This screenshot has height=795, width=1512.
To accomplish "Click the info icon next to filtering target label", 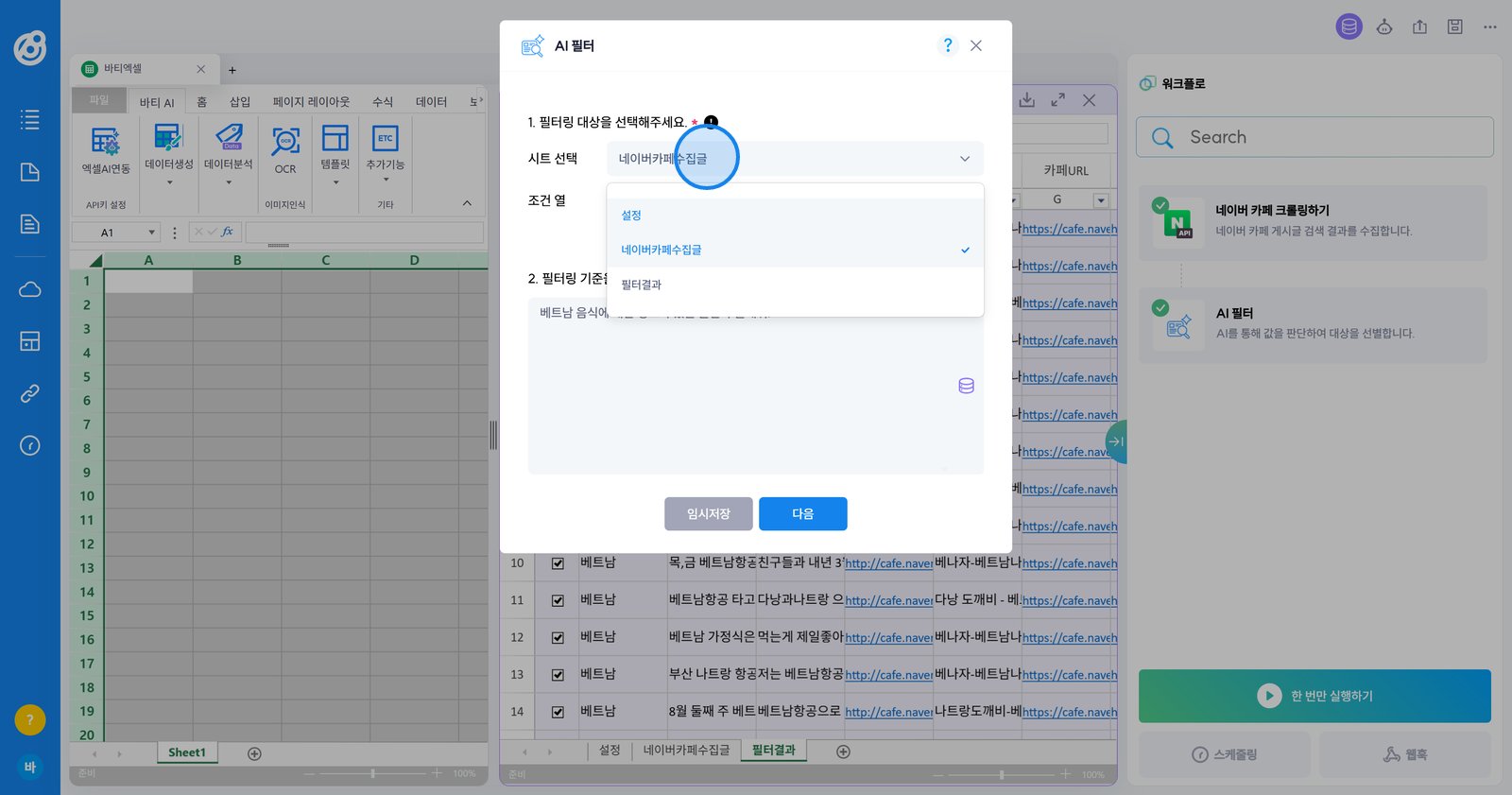I will (x=712, y=122).
